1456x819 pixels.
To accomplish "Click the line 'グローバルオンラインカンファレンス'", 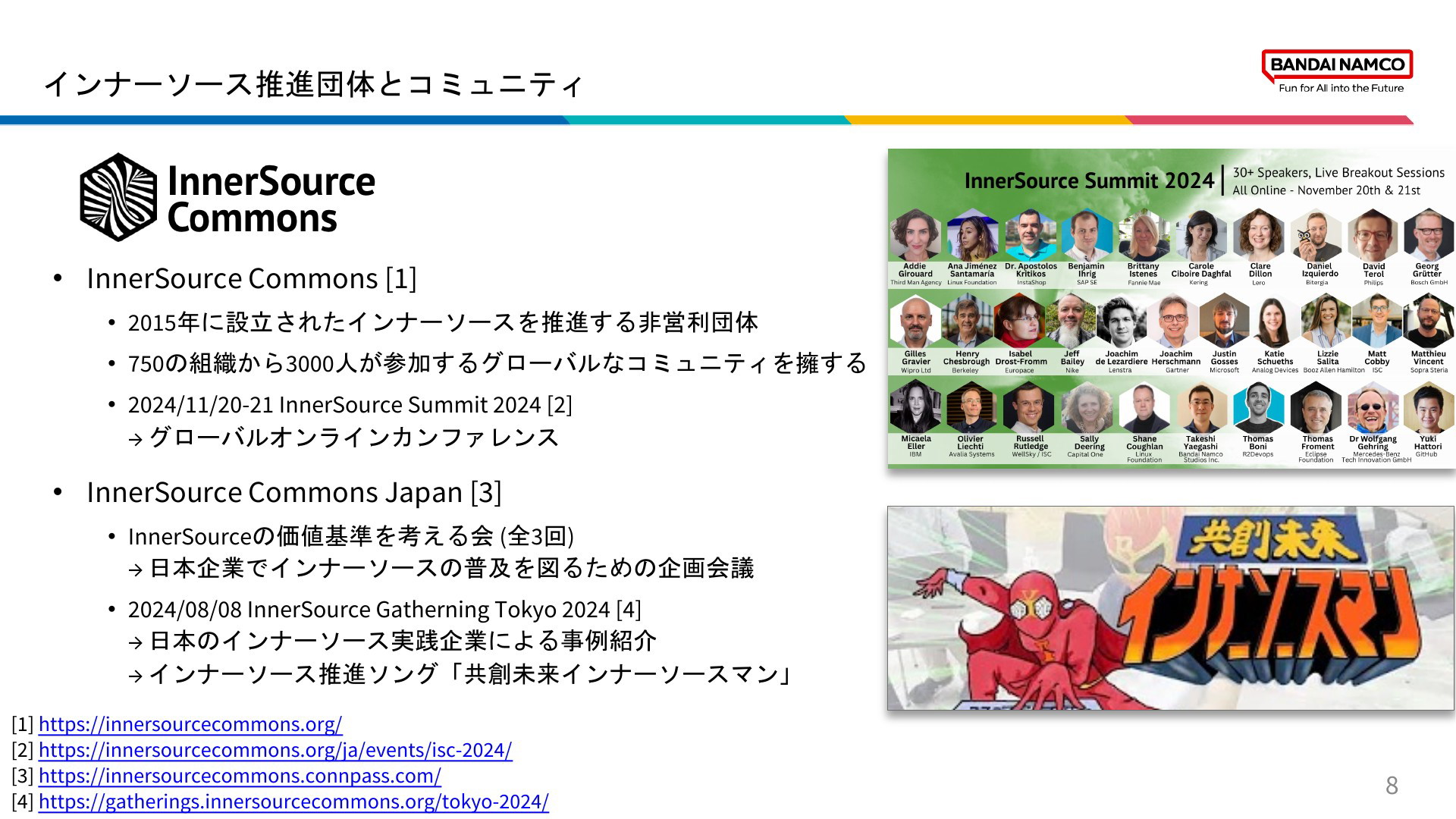I will coord(354,438).
